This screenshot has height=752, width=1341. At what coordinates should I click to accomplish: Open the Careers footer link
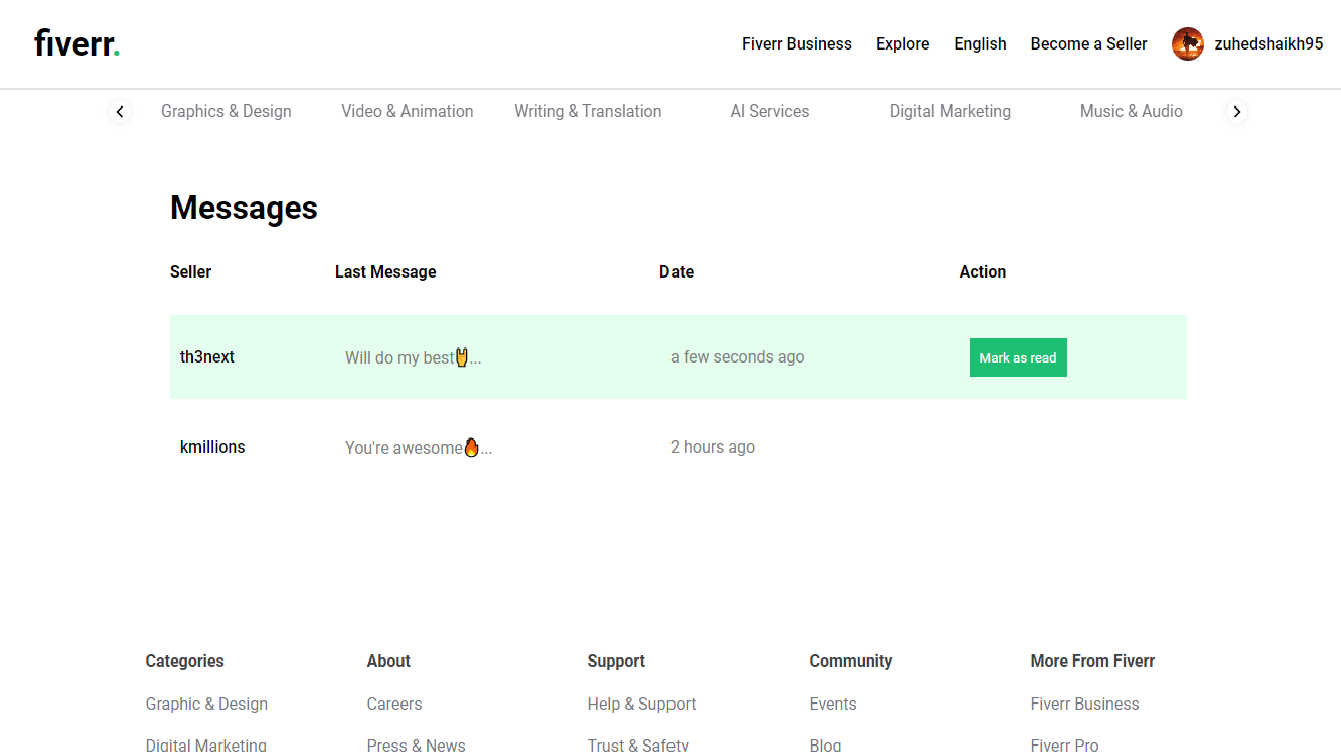click(x=395, y=704)
